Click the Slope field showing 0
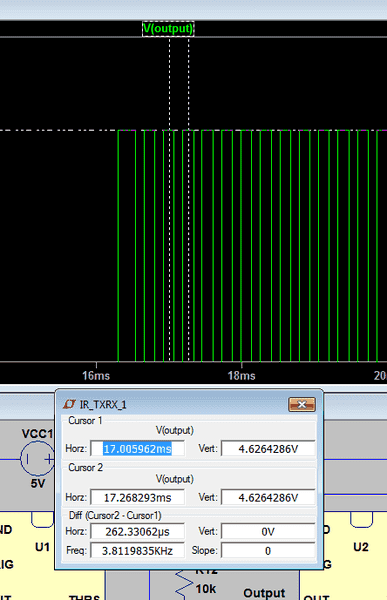This screenshot has height=600, width=387. [268, 551]
